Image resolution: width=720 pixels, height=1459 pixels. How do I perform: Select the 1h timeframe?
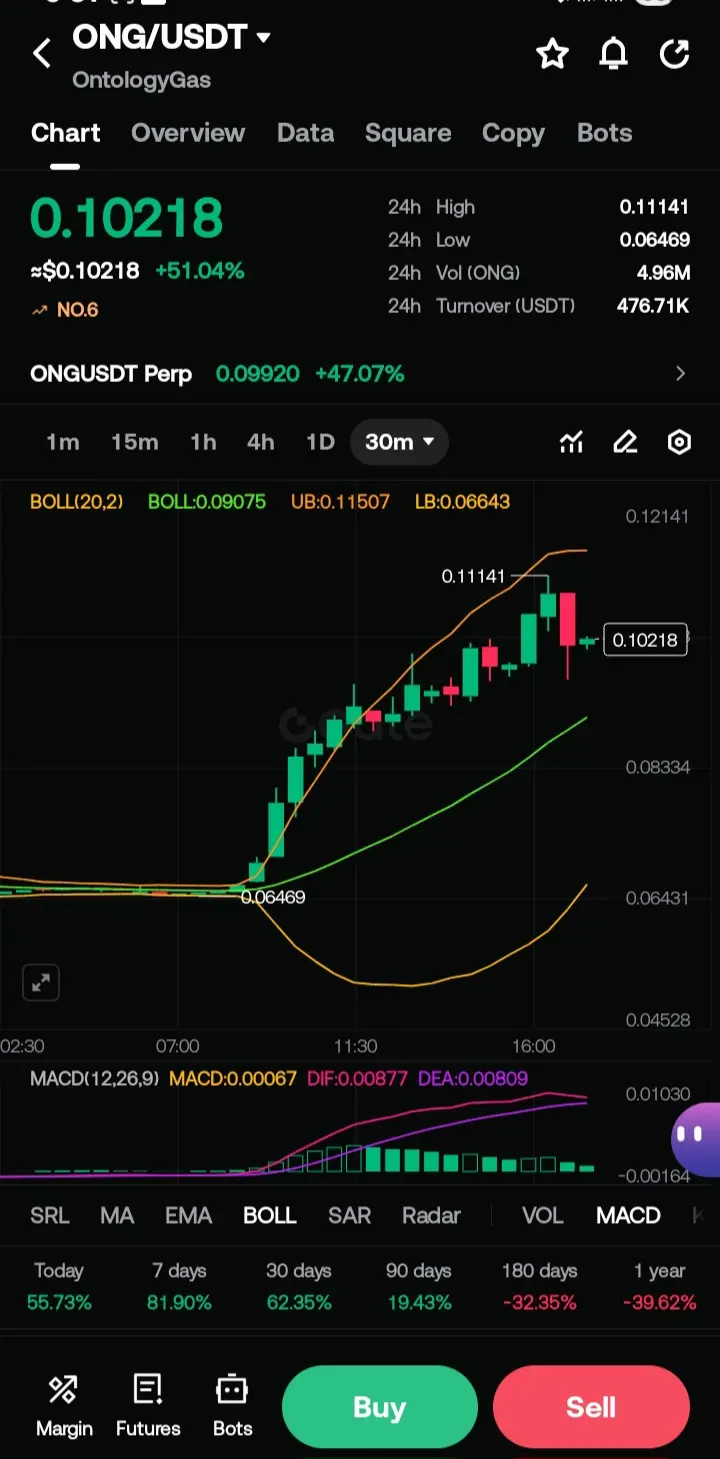(x=204, y=442)
